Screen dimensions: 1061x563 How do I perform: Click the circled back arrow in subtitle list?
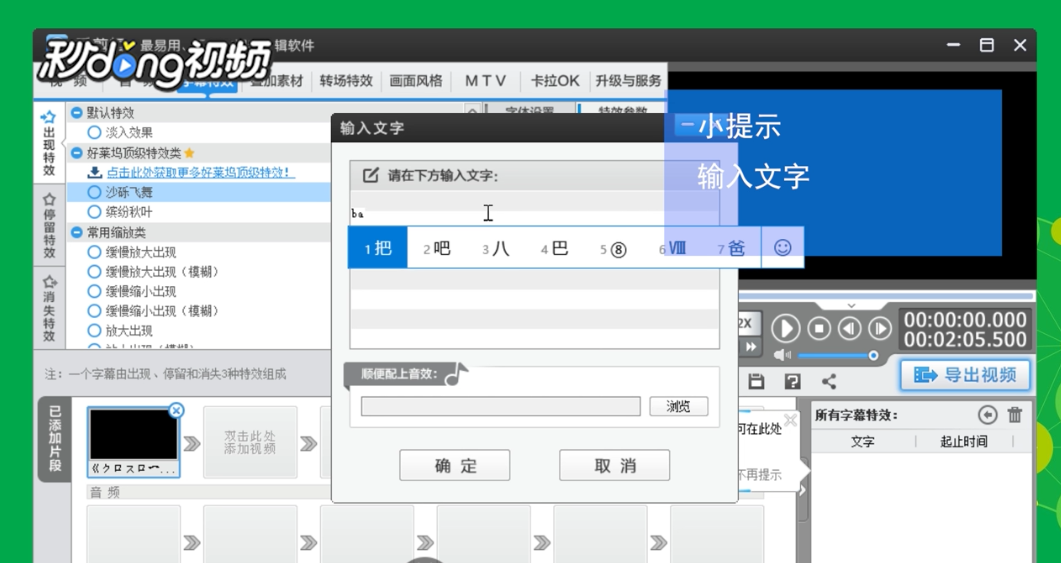[x=987, y=415]
